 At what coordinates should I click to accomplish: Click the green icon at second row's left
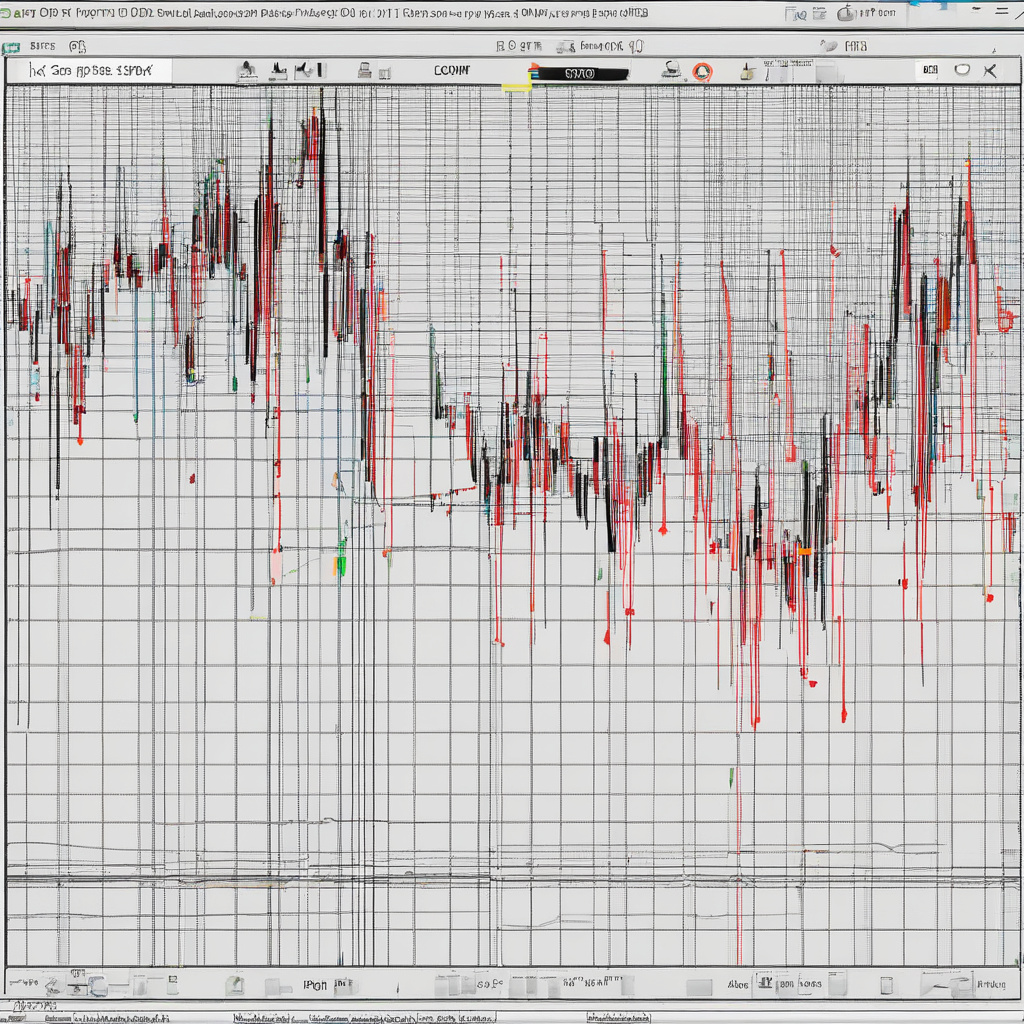tap(11, 46)
